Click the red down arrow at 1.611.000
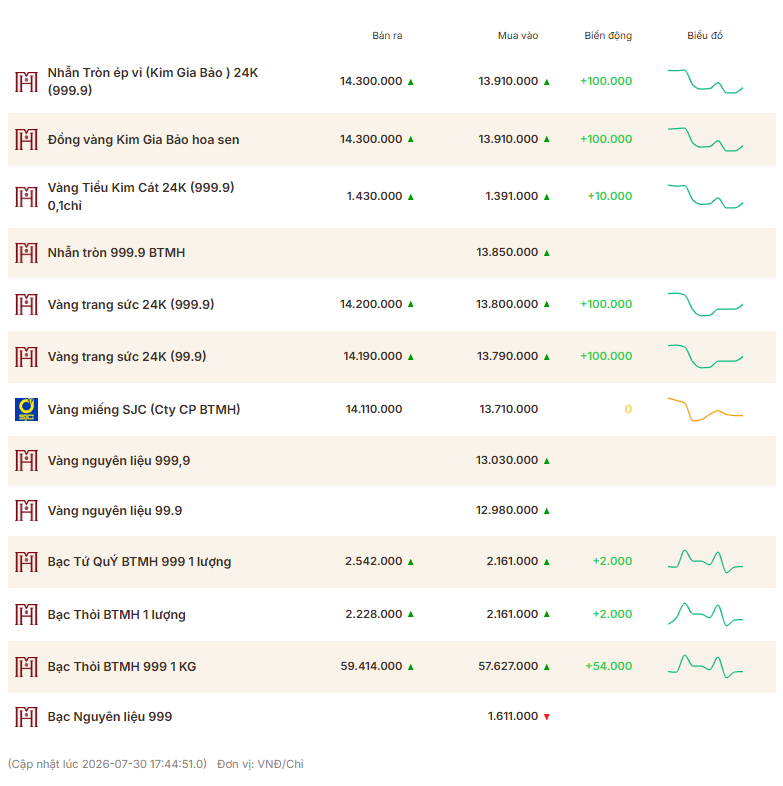The width and height of the screenshot is (783, 786). pyautogui.click(x=547, y=717)
